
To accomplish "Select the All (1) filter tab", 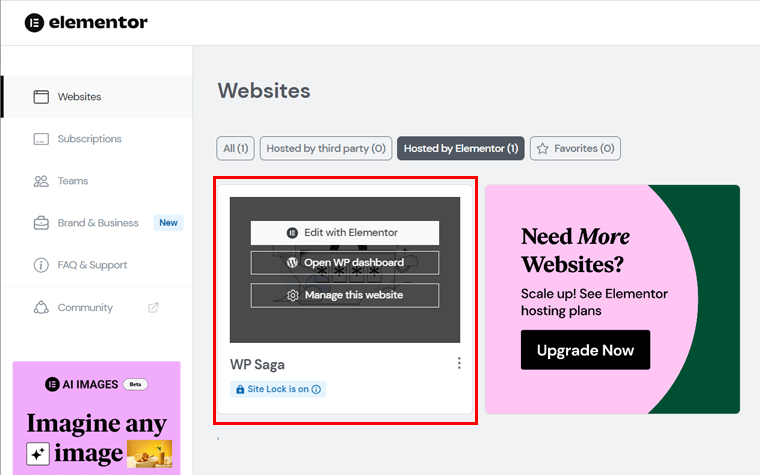I will [x=236, y=148].
